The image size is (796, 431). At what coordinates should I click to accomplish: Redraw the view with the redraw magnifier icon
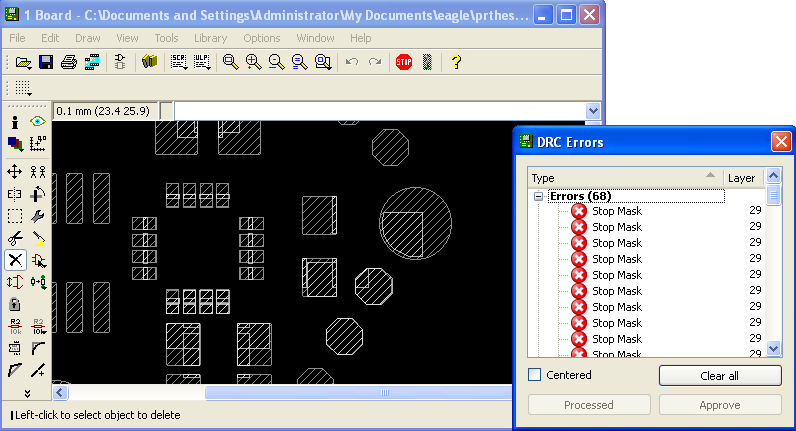tap(300, 62)
